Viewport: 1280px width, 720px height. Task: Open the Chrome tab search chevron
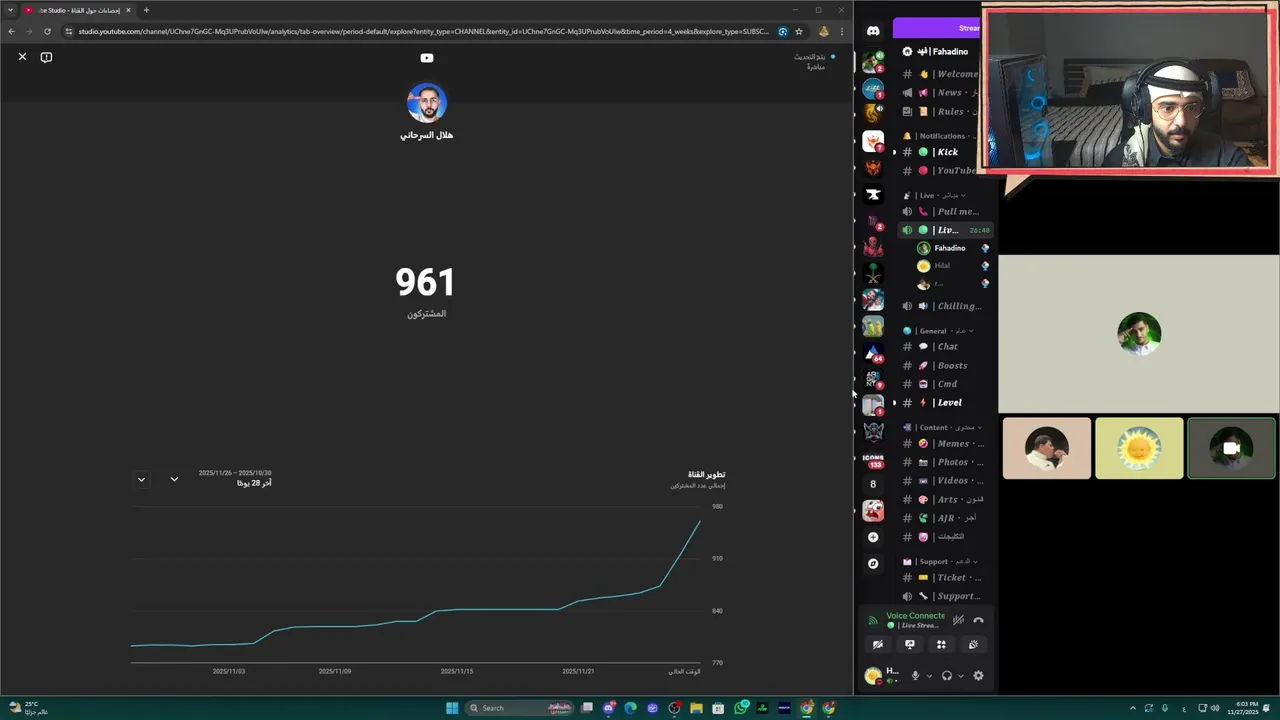[11, 10]
